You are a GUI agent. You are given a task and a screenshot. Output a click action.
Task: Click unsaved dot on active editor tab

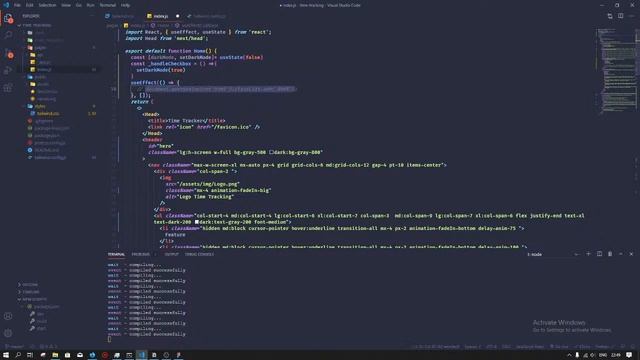pos(178,16)
